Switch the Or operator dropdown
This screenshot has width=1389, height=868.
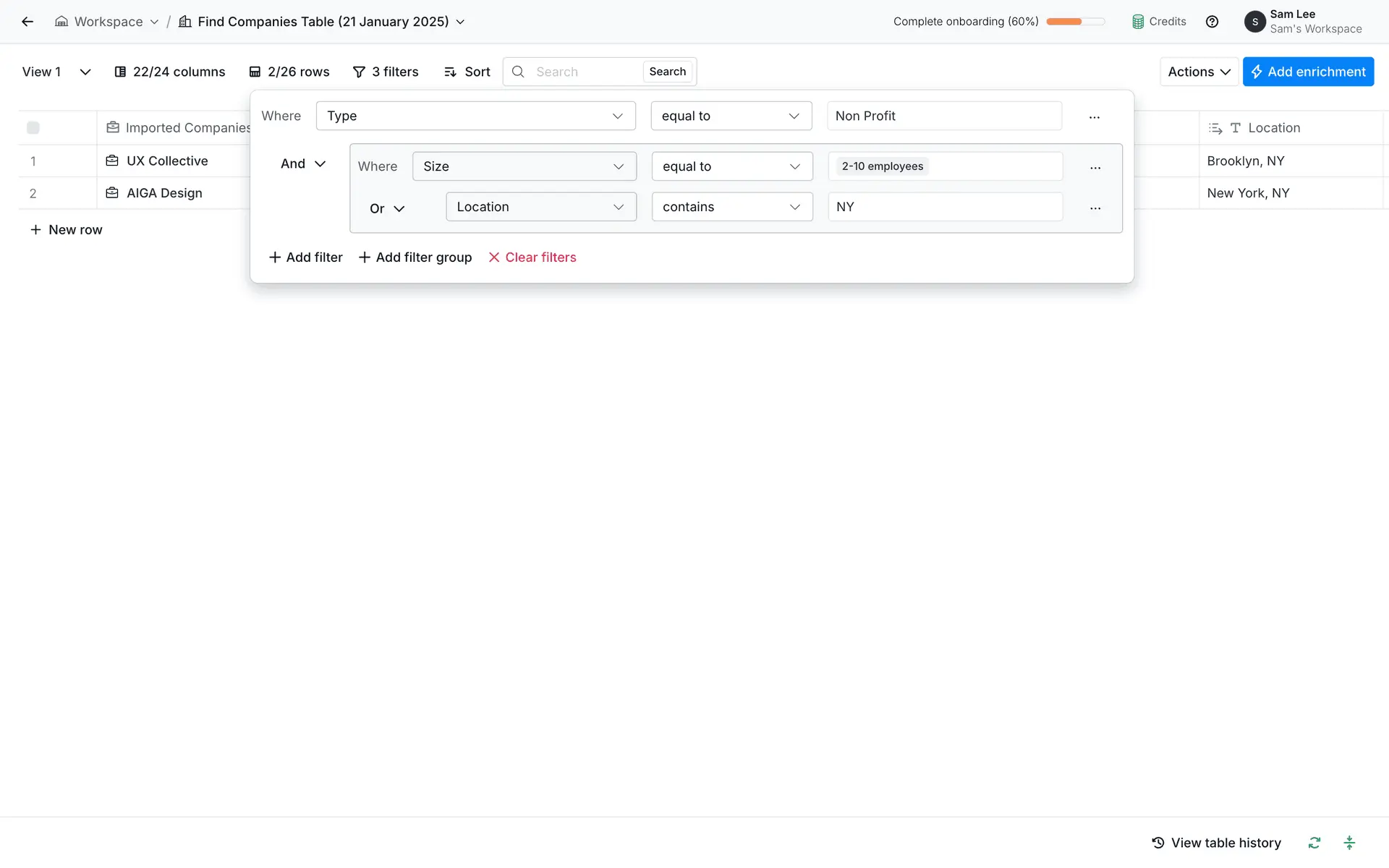click(387, 208)
